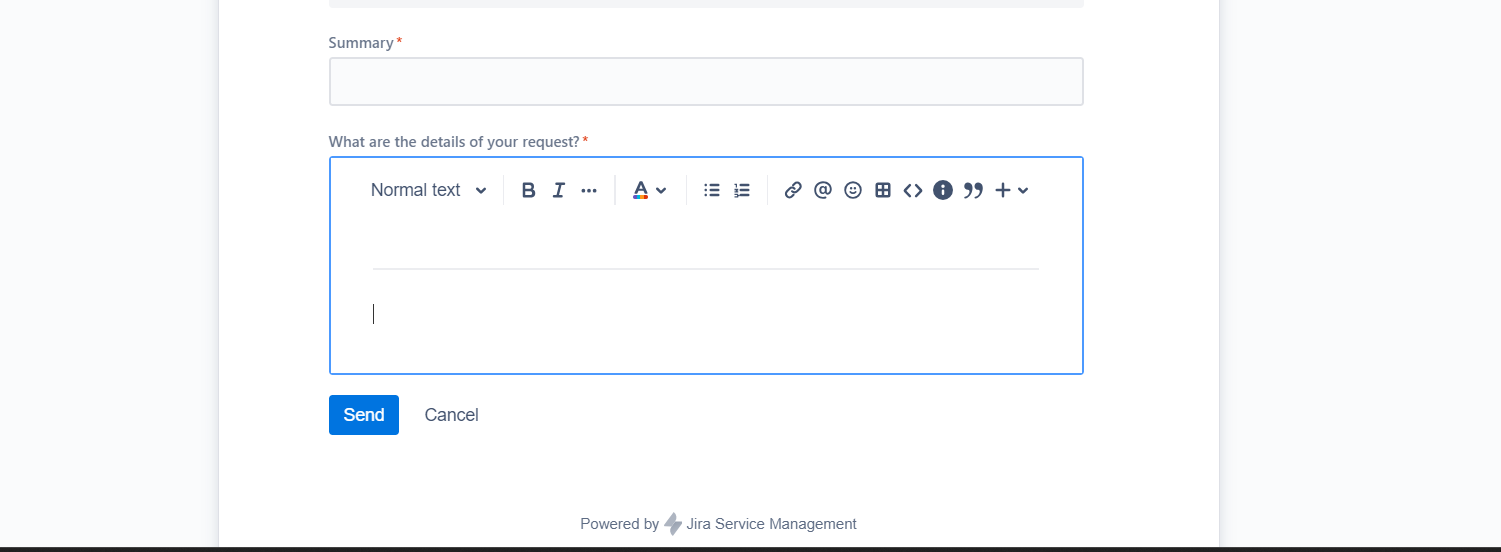Insert a bullet list
The image size is (1501, 552).
[712, 190]
